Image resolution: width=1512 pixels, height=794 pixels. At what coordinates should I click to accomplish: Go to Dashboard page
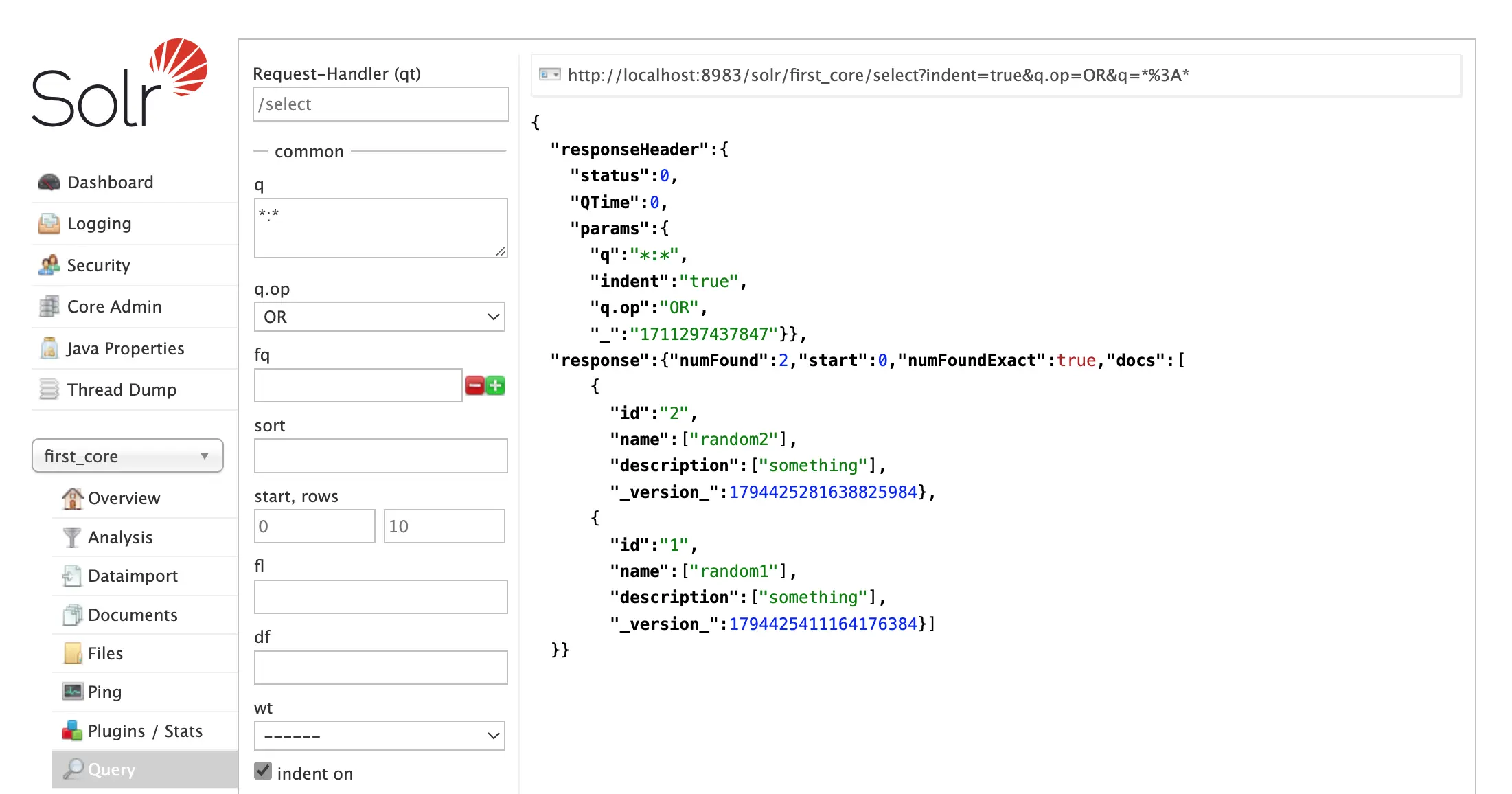[110, 182]
